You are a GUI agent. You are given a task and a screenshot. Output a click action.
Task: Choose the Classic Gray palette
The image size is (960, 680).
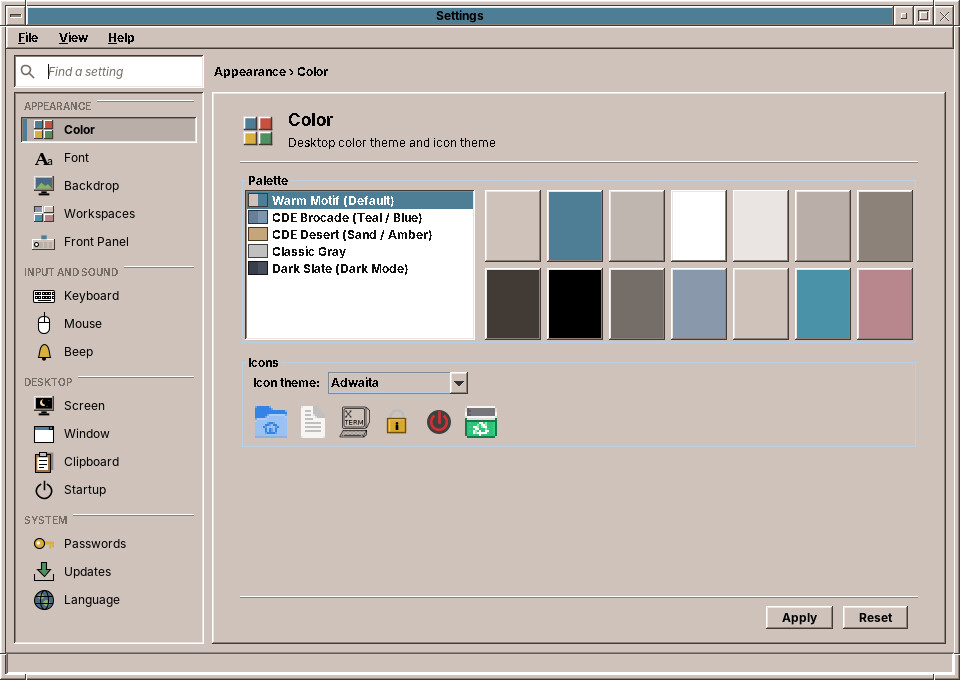click(360, 252)
